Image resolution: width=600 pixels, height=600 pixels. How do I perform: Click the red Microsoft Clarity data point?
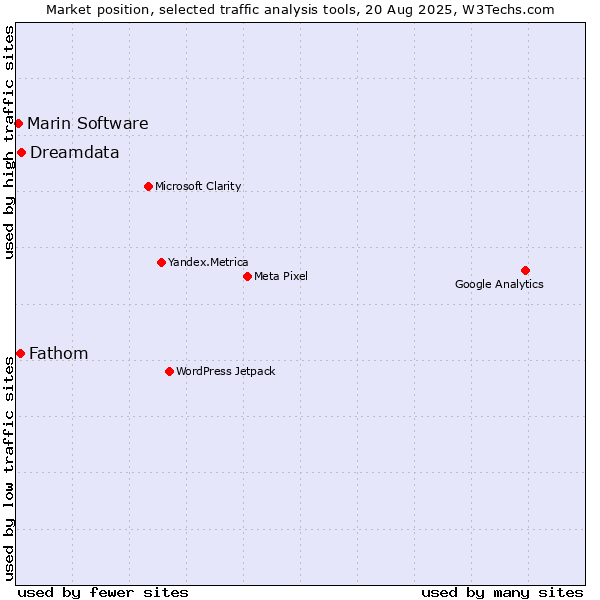pos(148,186)
